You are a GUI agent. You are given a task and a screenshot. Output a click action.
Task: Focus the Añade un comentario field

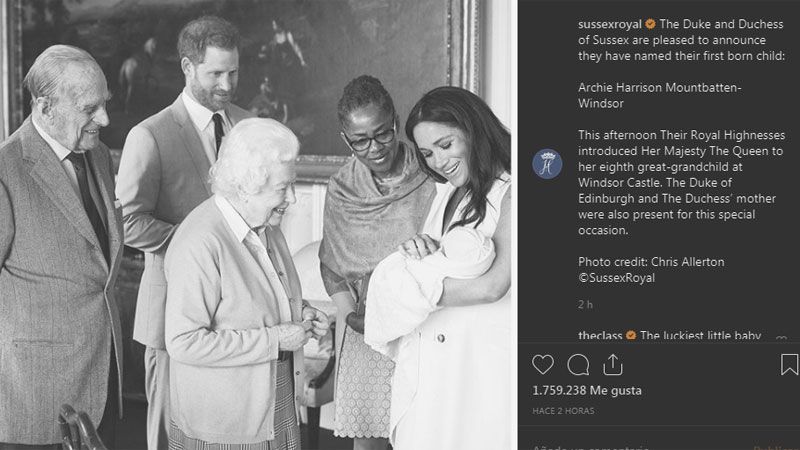click(x=590, y=447)
